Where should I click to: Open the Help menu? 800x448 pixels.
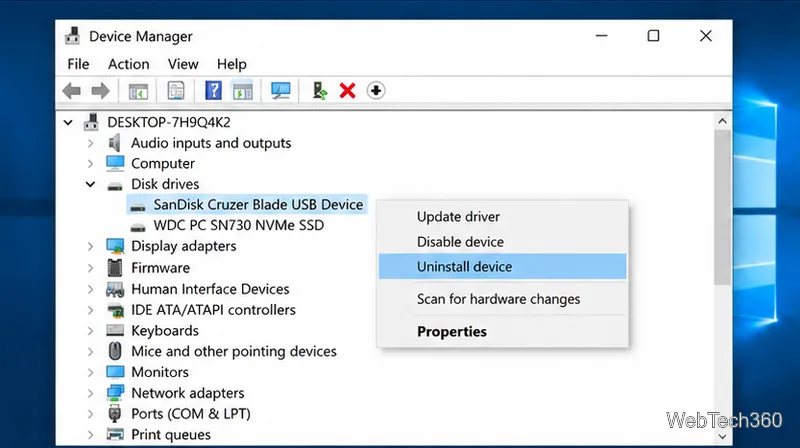[232, 64]
